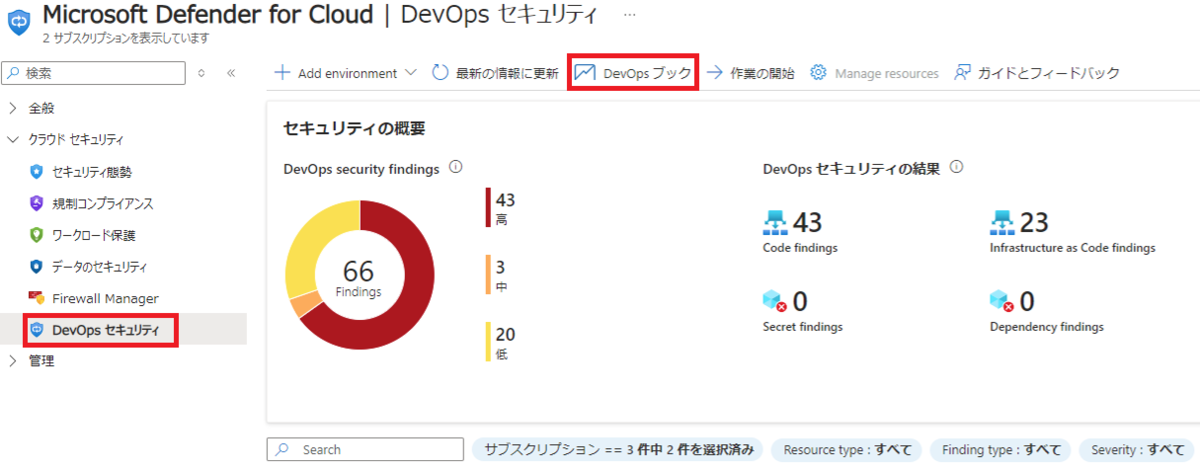
Task: Click the red 高 severity legend bar
Action: coord(489,208)
